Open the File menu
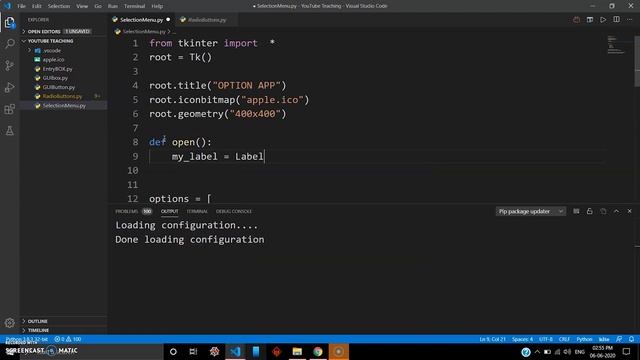Screen dimensions: 640x360 click(21, 6)
